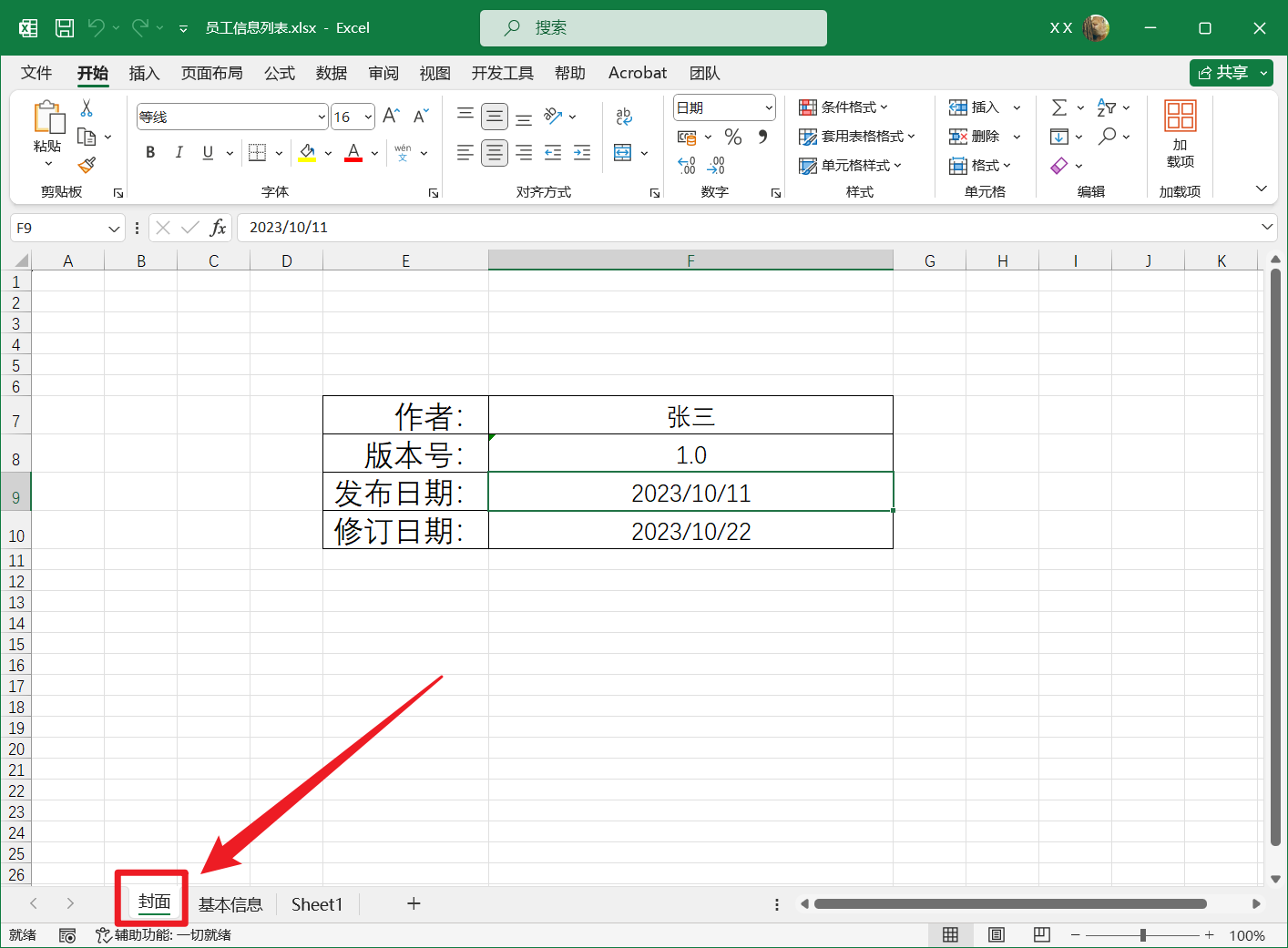Select the italic formatting icon
Viewport: 1288px width, 948px height.
click(x=179, y=152)
